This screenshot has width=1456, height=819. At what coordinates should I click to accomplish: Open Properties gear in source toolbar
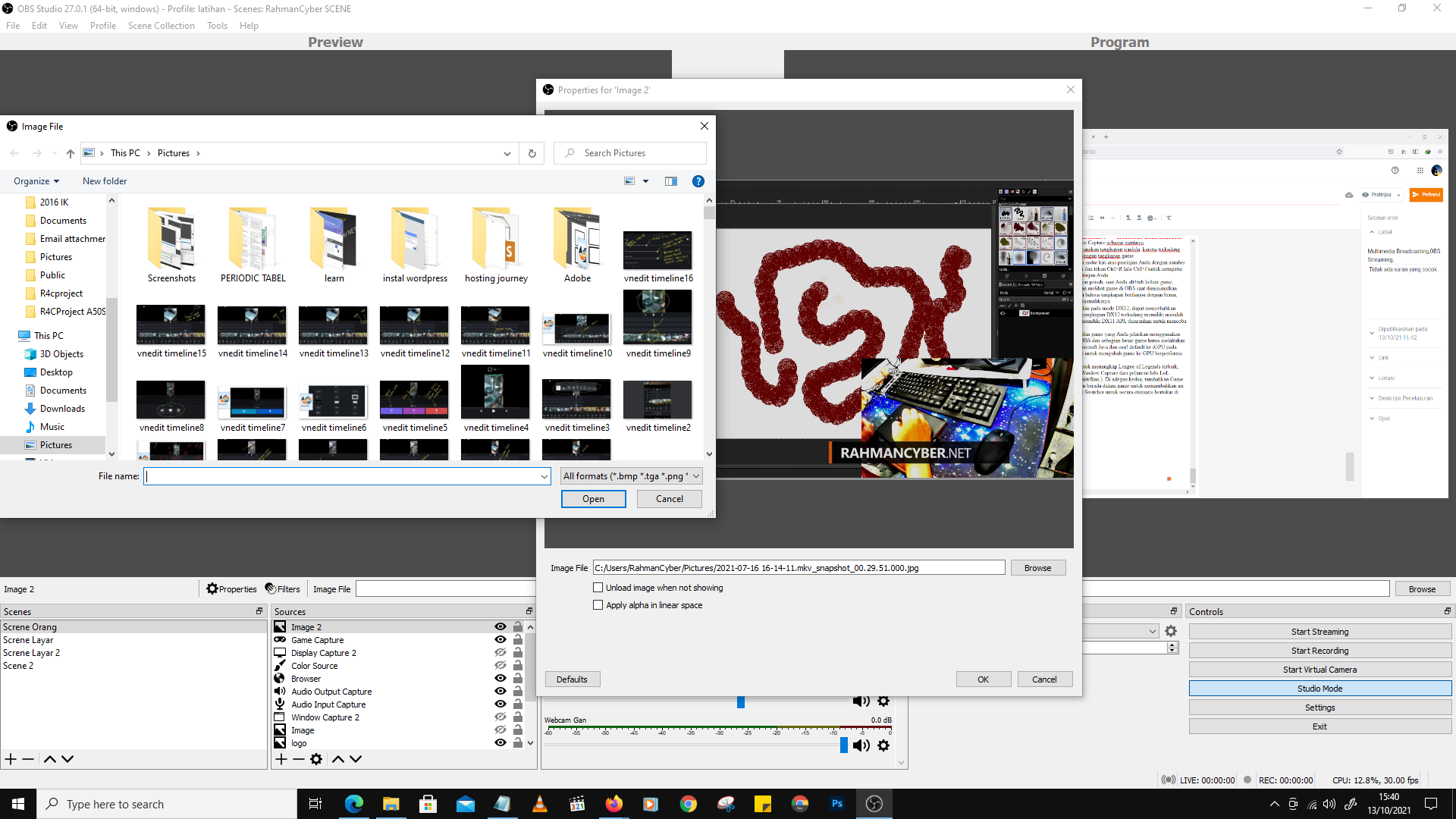212,588
